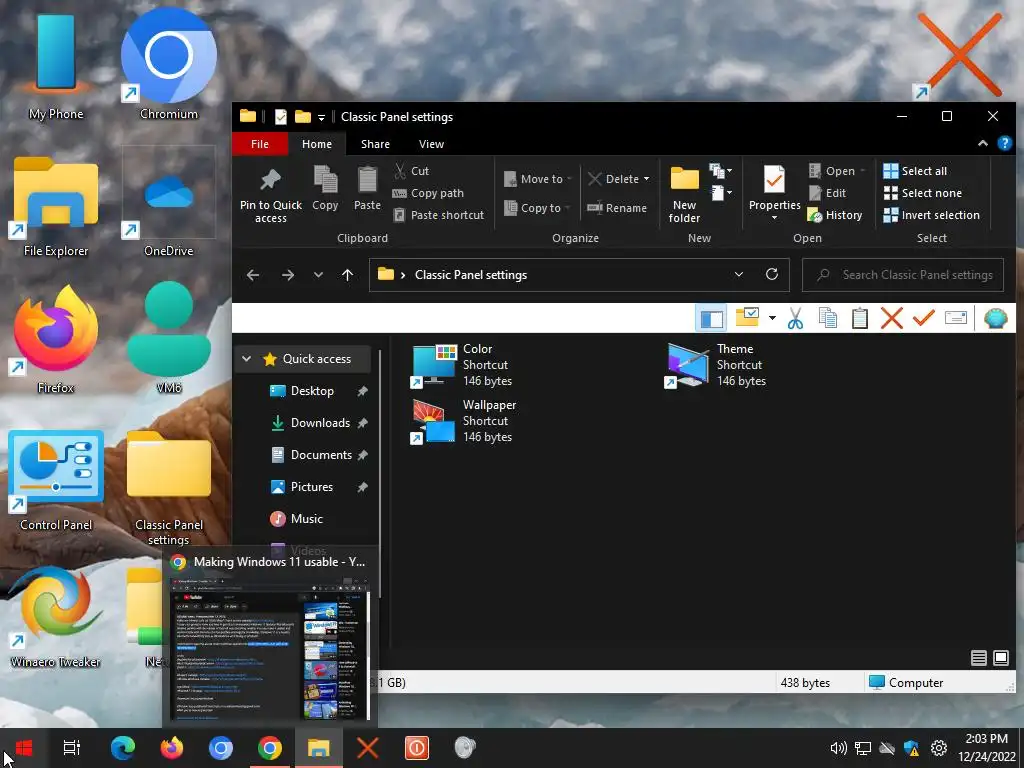Viewport: 1024px width, 768px height.
Task: Switch to large icons view in status bar
Action: pos(1000,658)
